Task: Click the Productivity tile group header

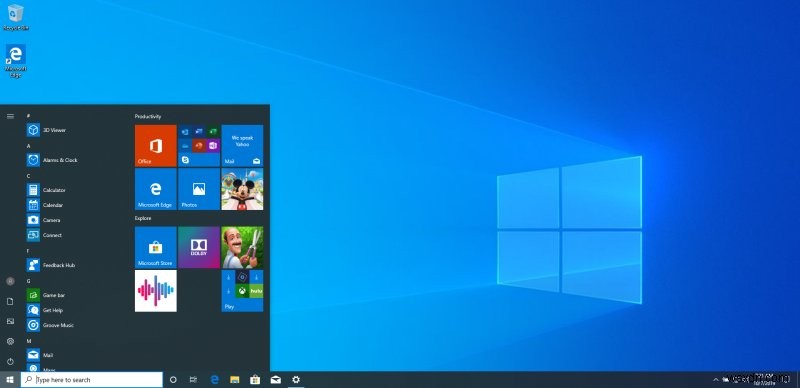Action: pos(148,116)
